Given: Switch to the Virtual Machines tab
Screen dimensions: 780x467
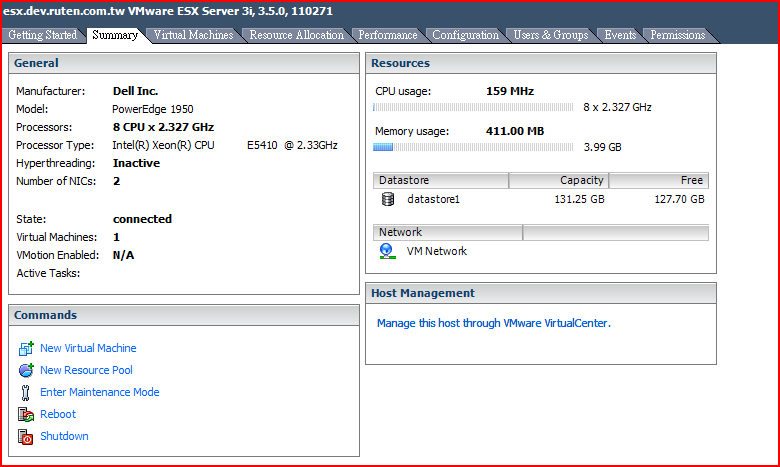Looking at the screenshot, I should (194, 35).
